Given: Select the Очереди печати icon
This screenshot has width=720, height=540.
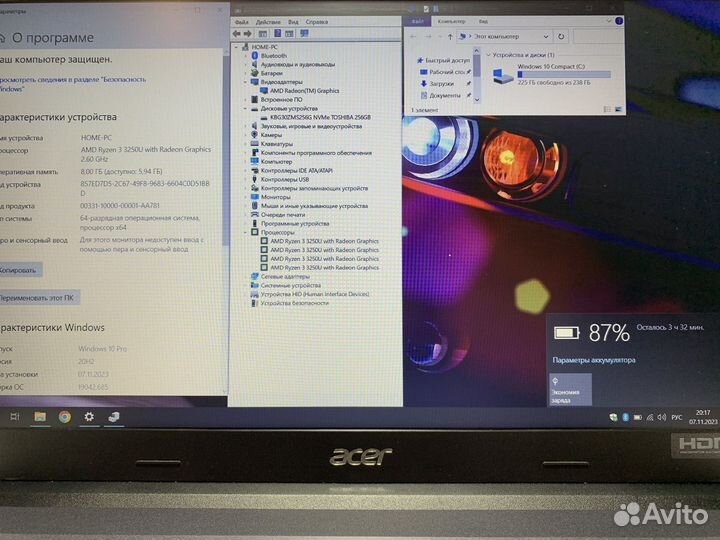Looking at the screenshot, I should (x=254, y=214).
